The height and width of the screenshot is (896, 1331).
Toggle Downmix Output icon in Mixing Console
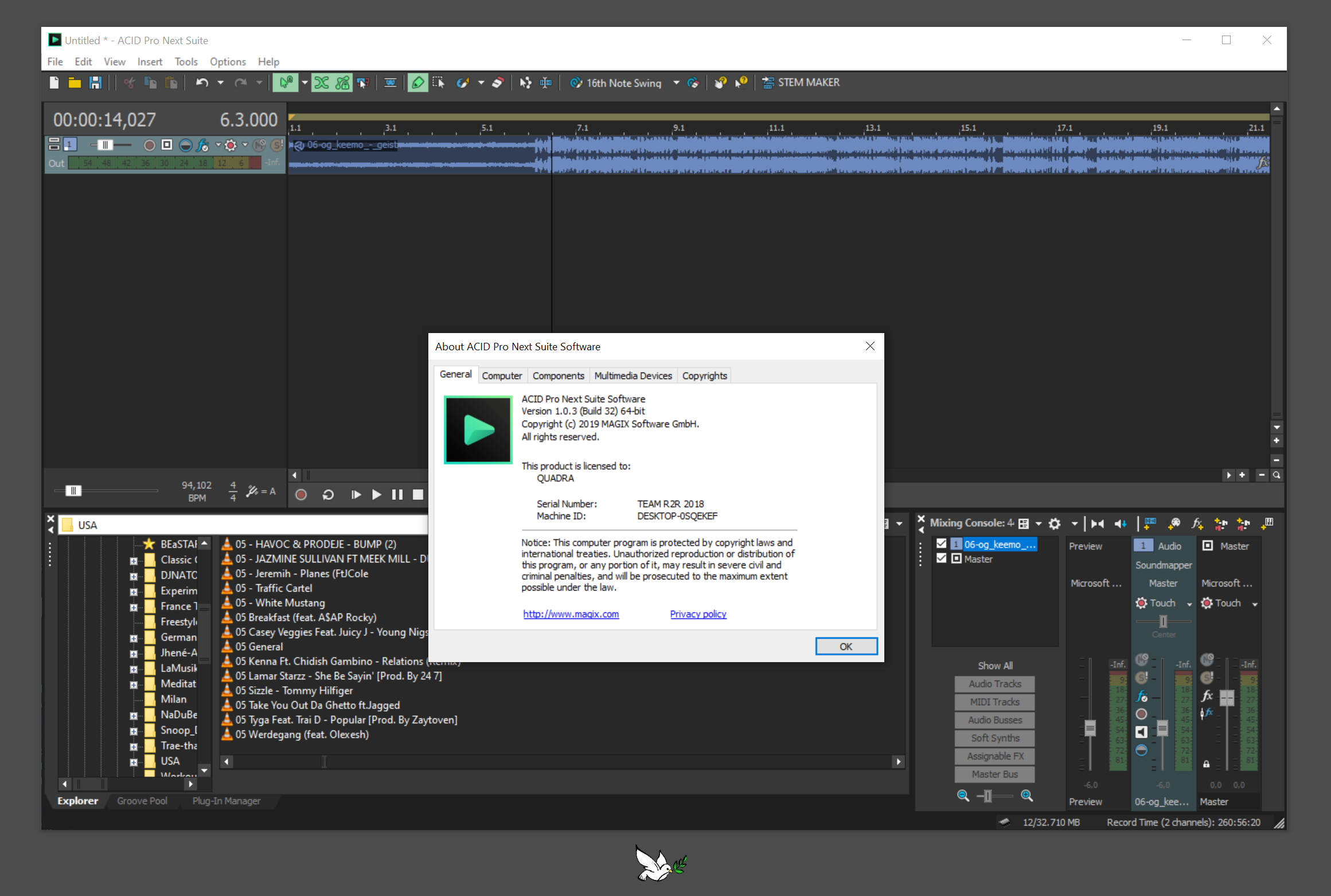pos(1097,523)
